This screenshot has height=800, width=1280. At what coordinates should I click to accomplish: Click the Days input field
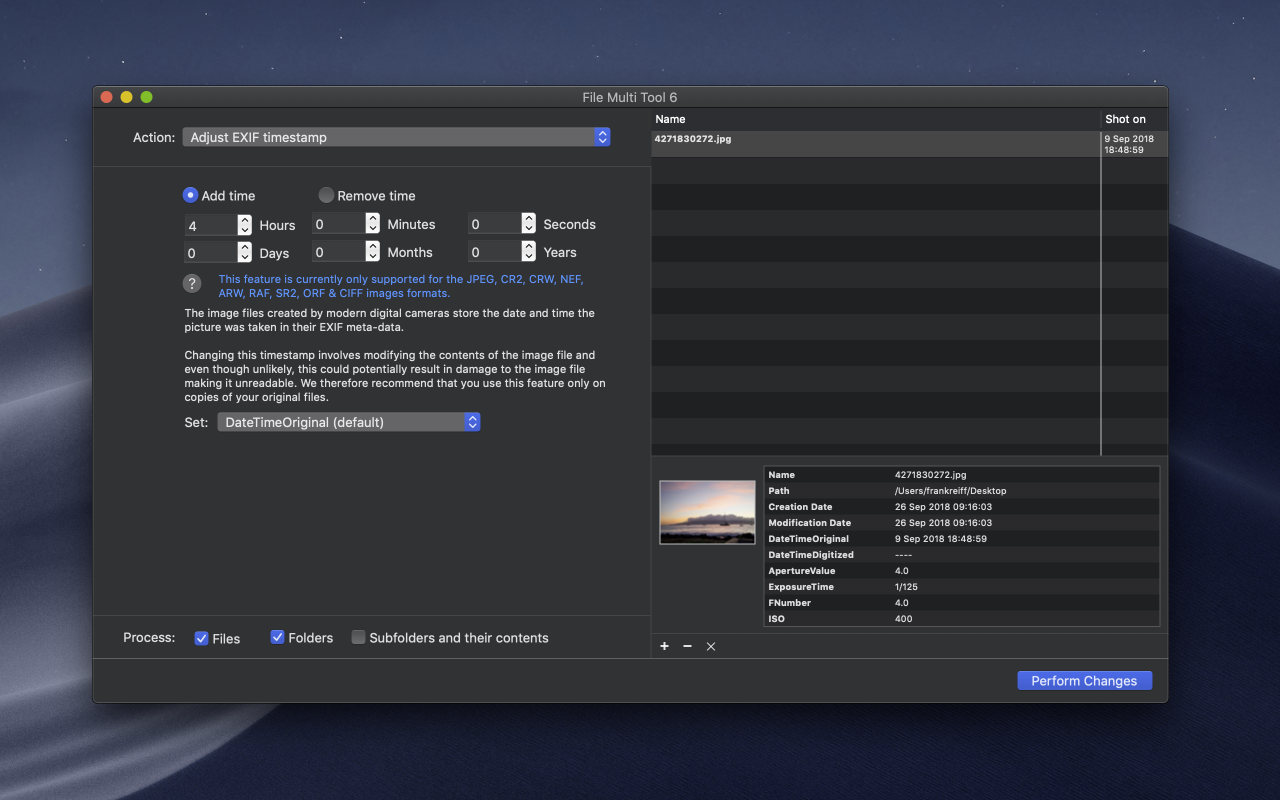coord(211,253)
